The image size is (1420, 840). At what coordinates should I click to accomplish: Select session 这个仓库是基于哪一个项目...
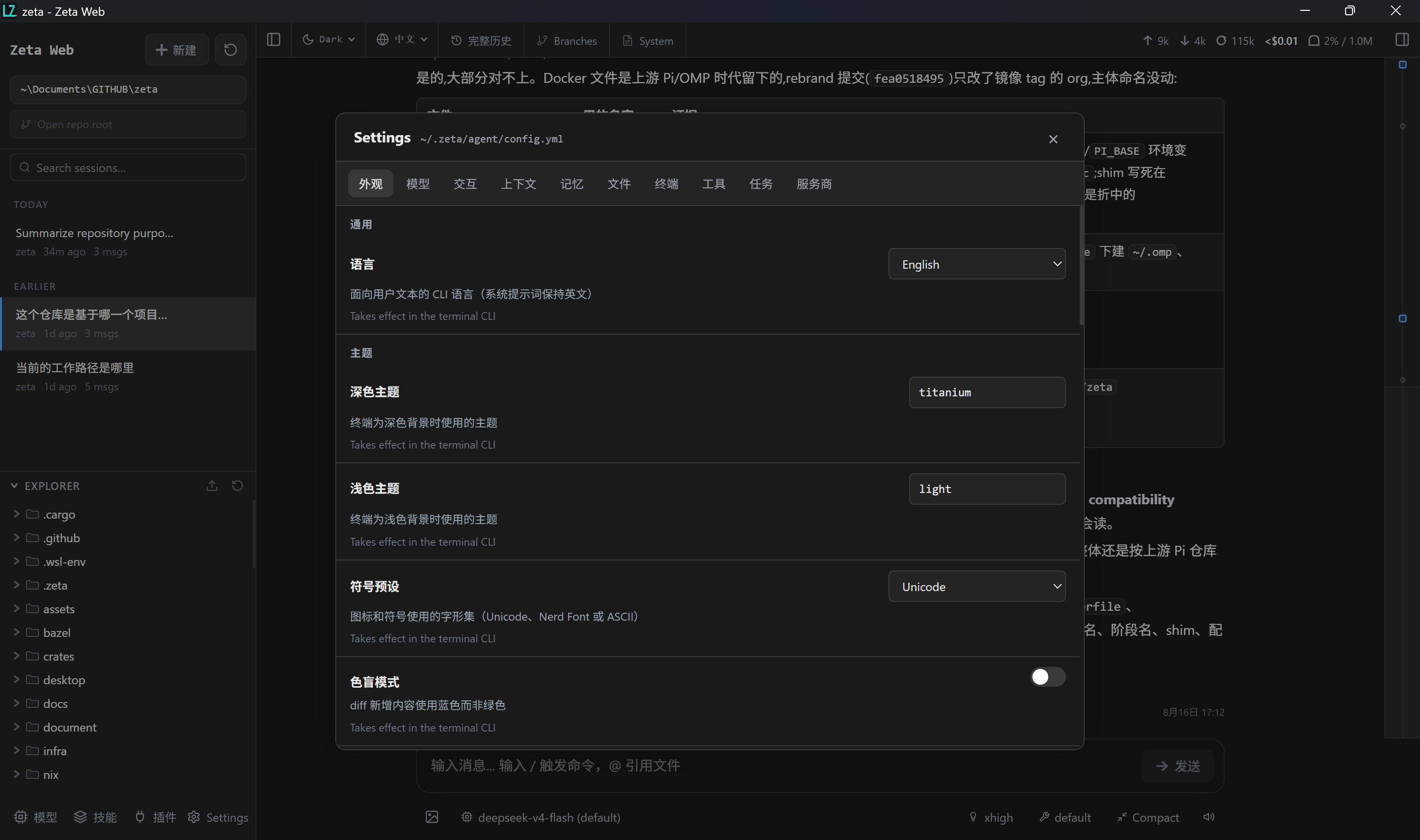point(128,324)
